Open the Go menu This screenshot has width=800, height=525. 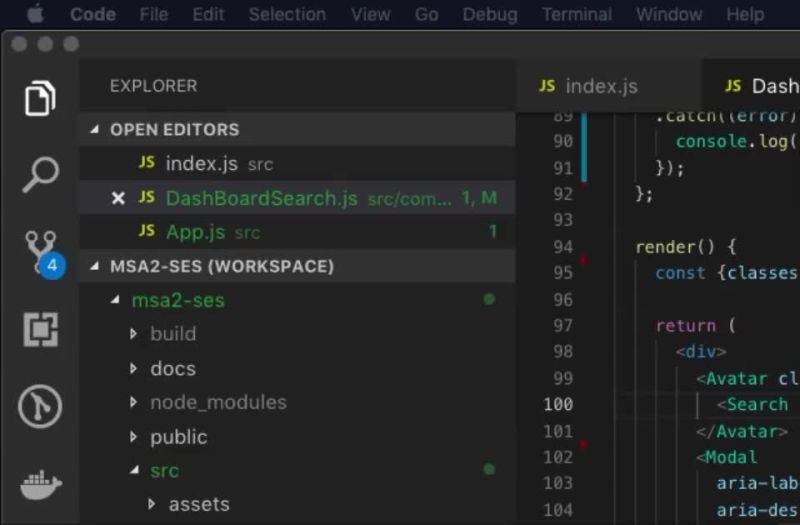tap(427, 14)
